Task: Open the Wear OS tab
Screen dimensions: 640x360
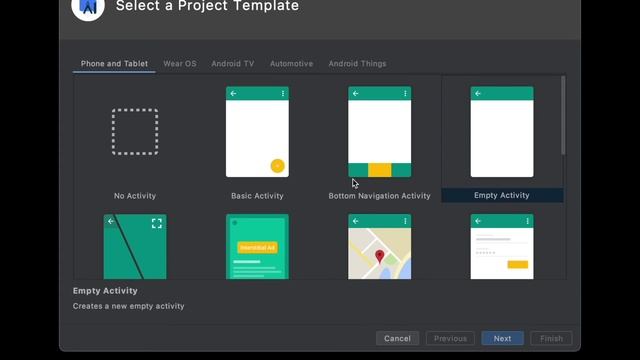Action: pyautogui.click(x=180, y=64)
